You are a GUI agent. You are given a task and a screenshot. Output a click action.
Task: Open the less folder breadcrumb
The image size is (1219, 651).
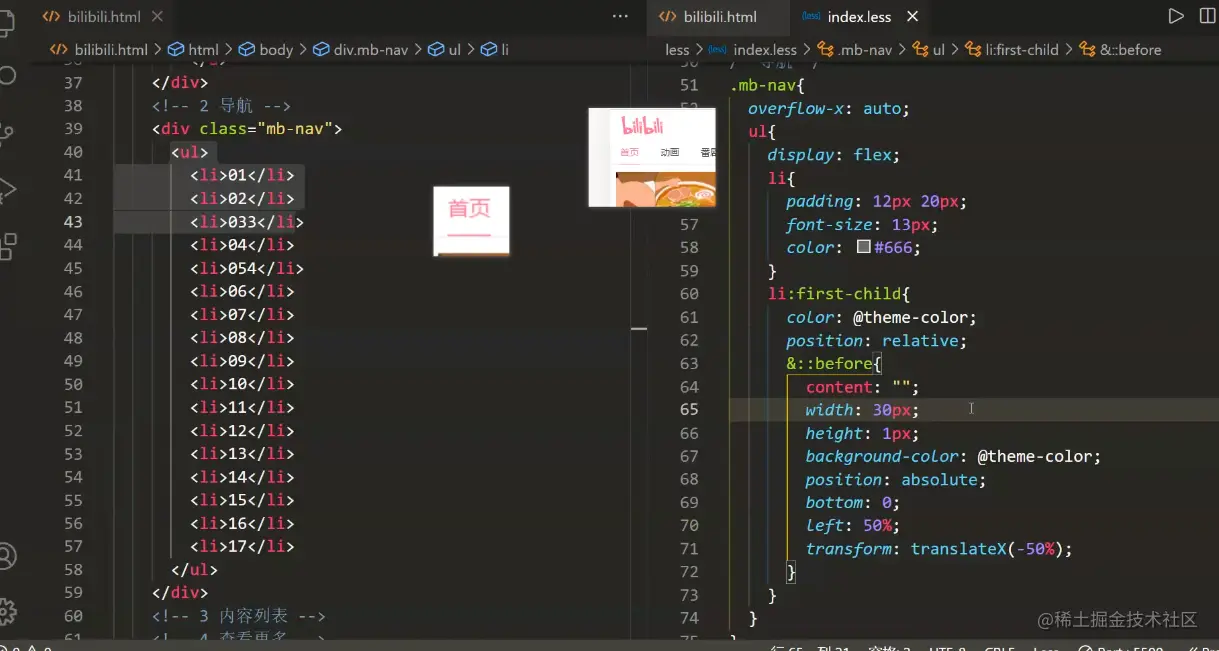coord(677,49)
